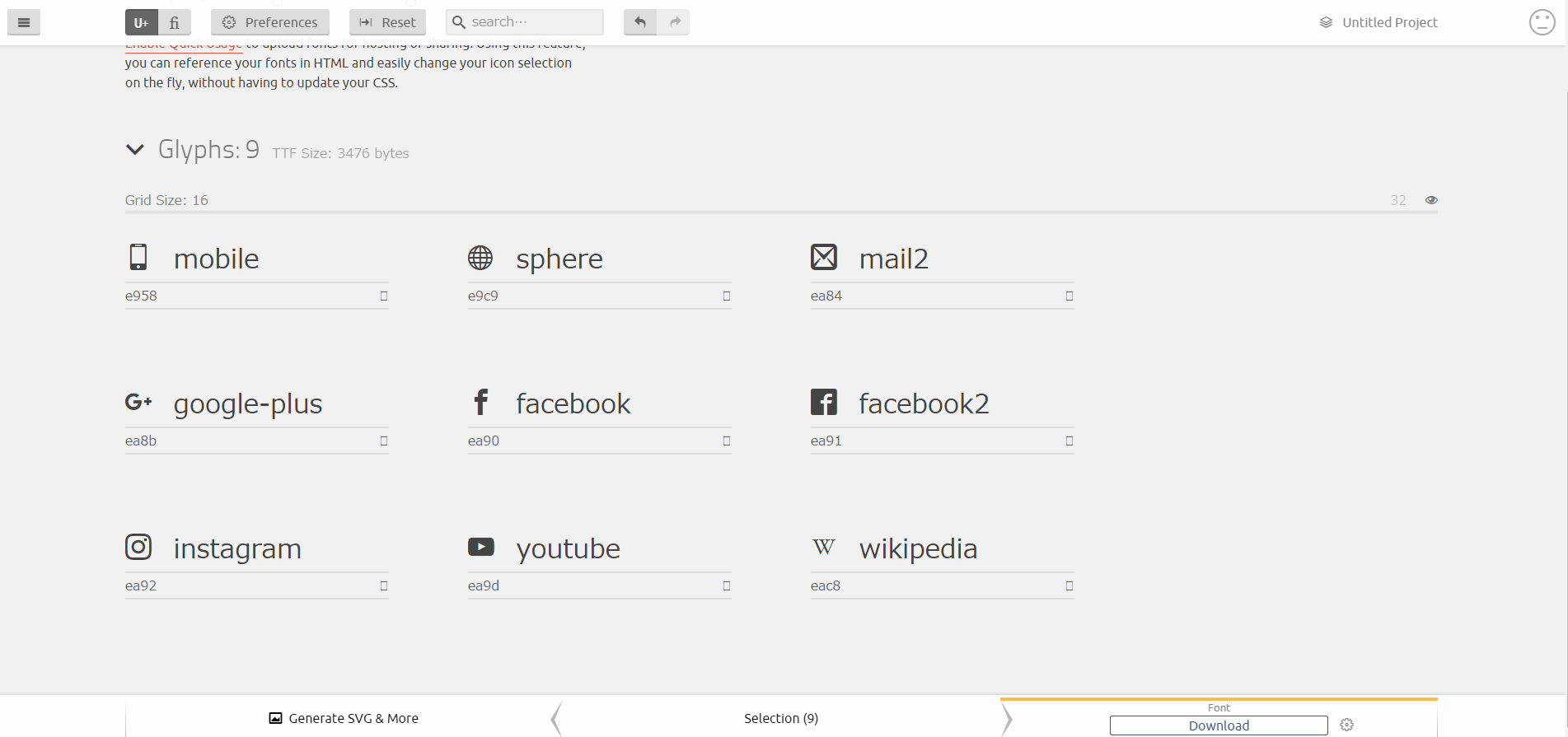The image size is (1568, 737).
Task: Click the character box beside ea84
Action: pos(1069,296)
